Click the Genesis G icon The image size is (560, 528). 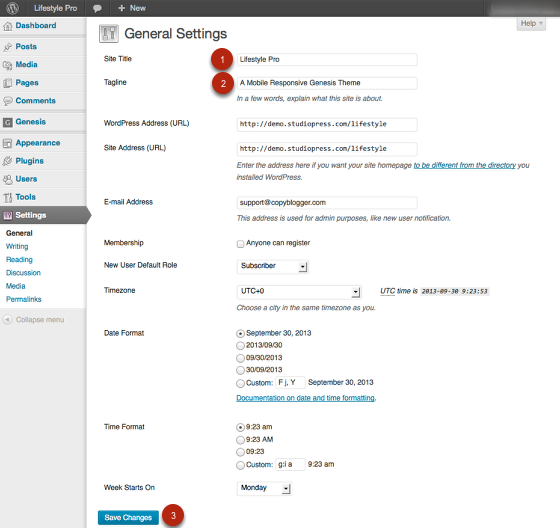tap(8, 122)
